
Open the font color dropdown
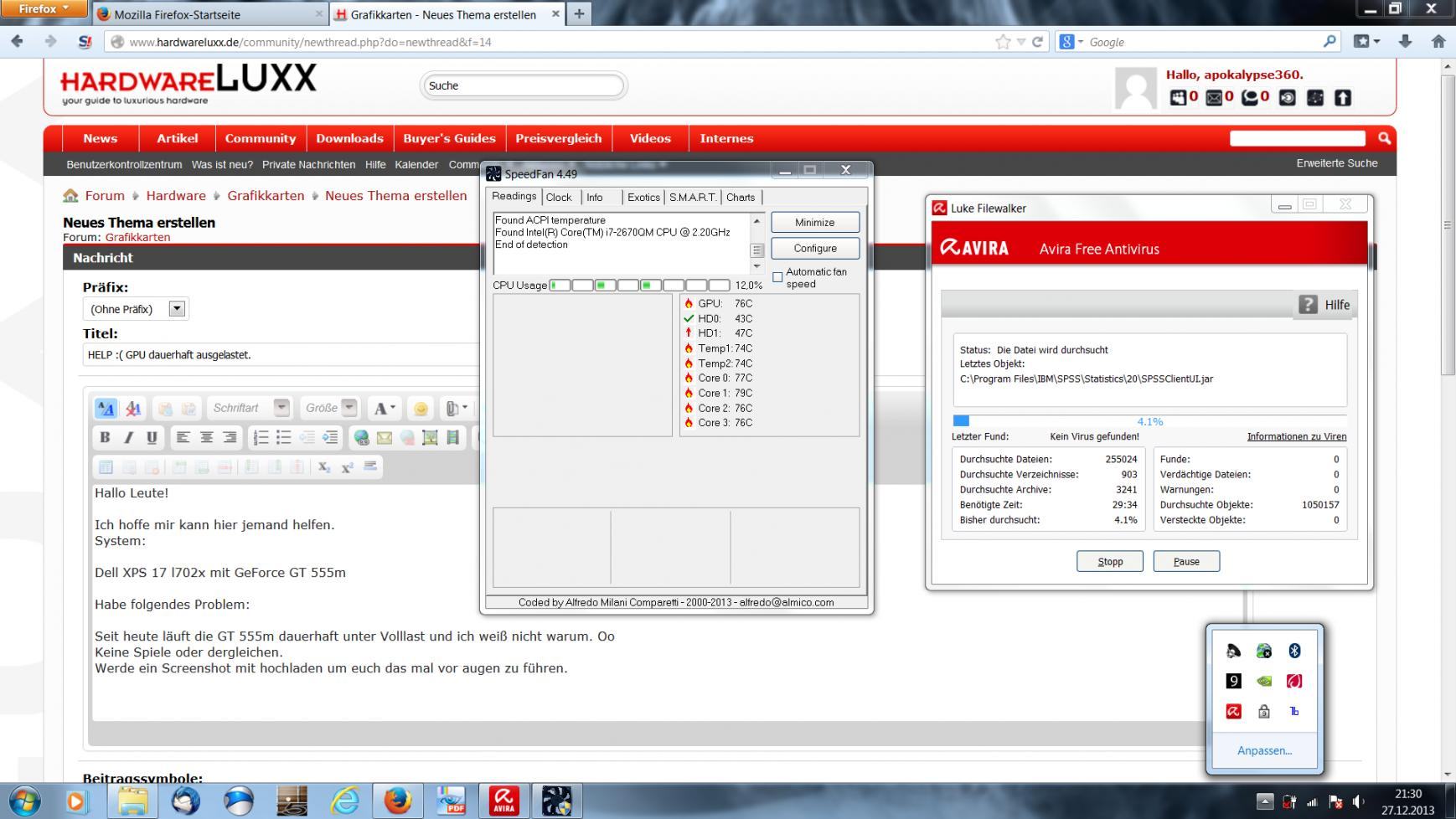click(385, 409)
